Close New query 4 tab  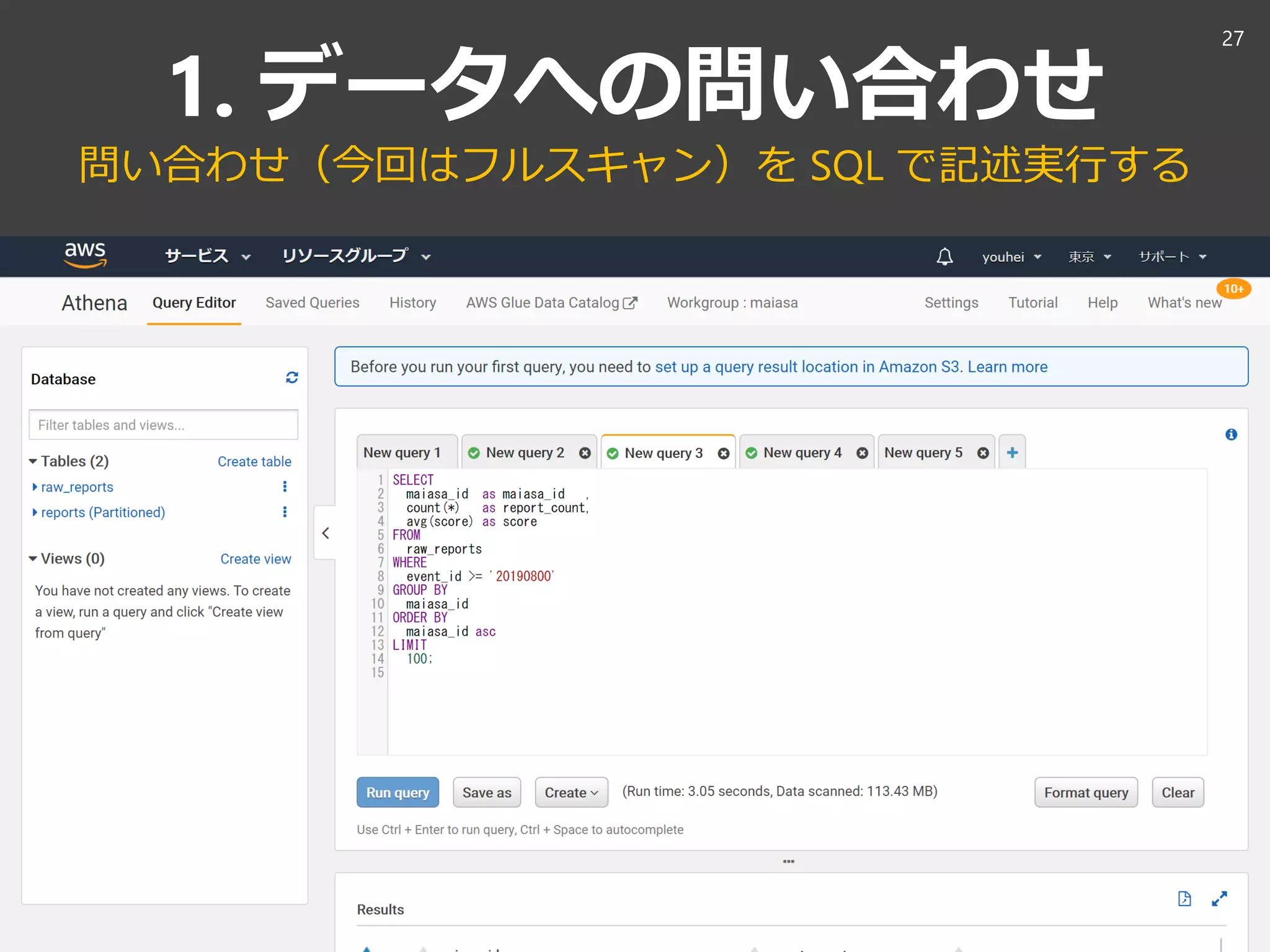862,453
